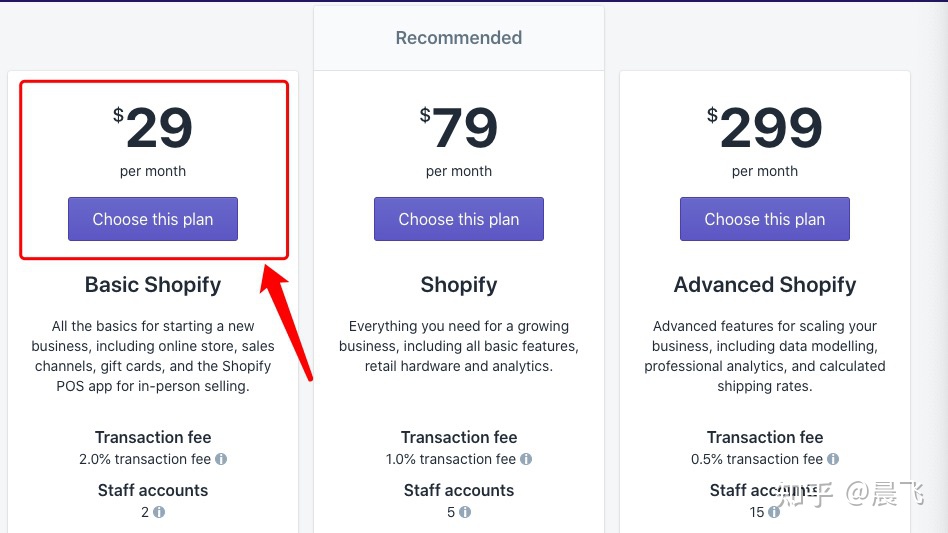Image resolution: width=948 pixels, height=533 pixels.
Task: Select the middle Shopify plan title
Action: [x=459, y=285]
